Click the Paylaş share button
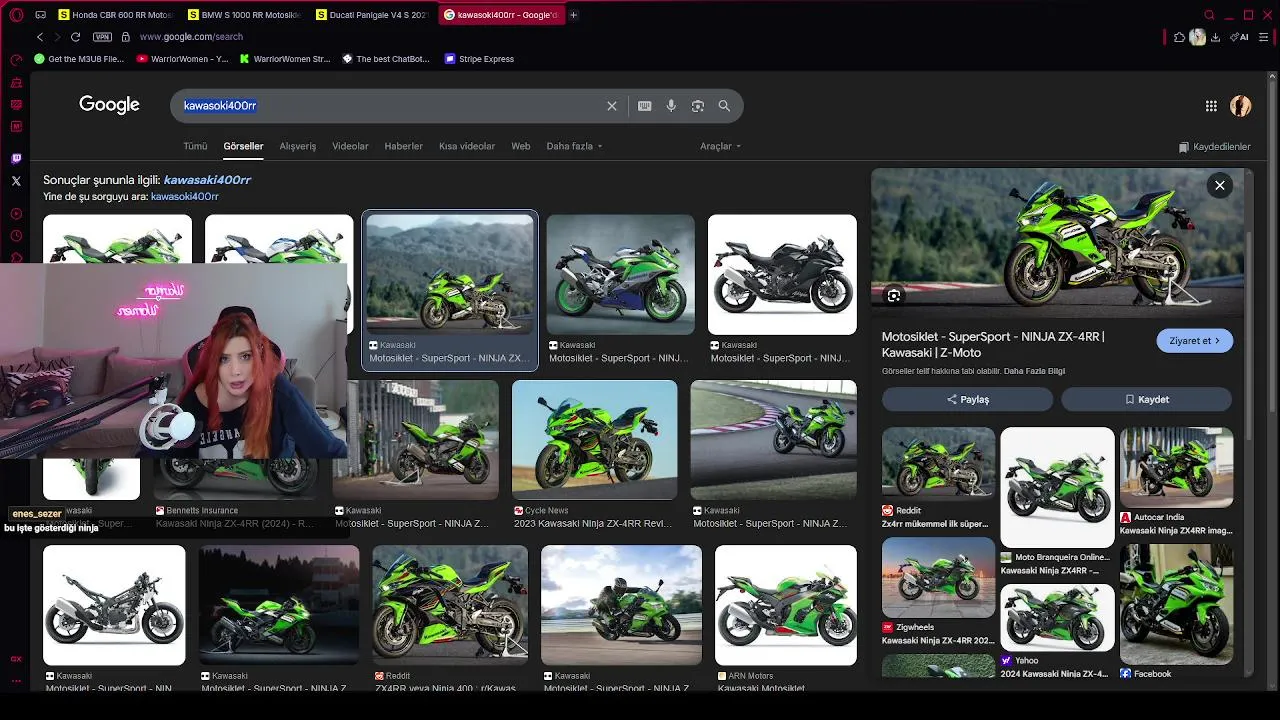The height and width of the screenshot is (720, 1280). point(967,399)
